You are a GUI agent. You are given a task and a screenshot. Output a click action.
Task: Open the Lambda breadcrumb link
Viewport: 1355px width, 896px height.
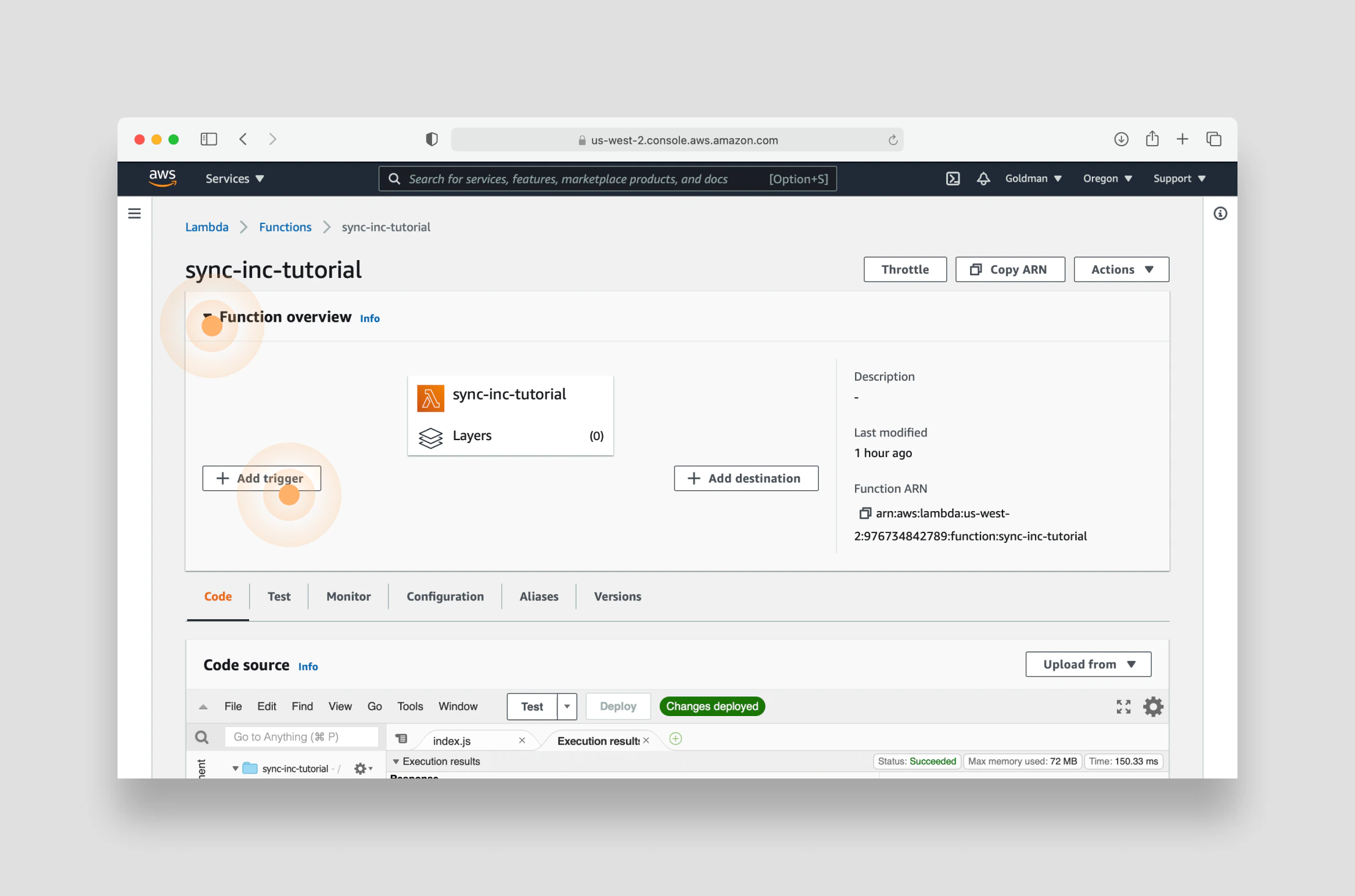[x=207, y=227]
